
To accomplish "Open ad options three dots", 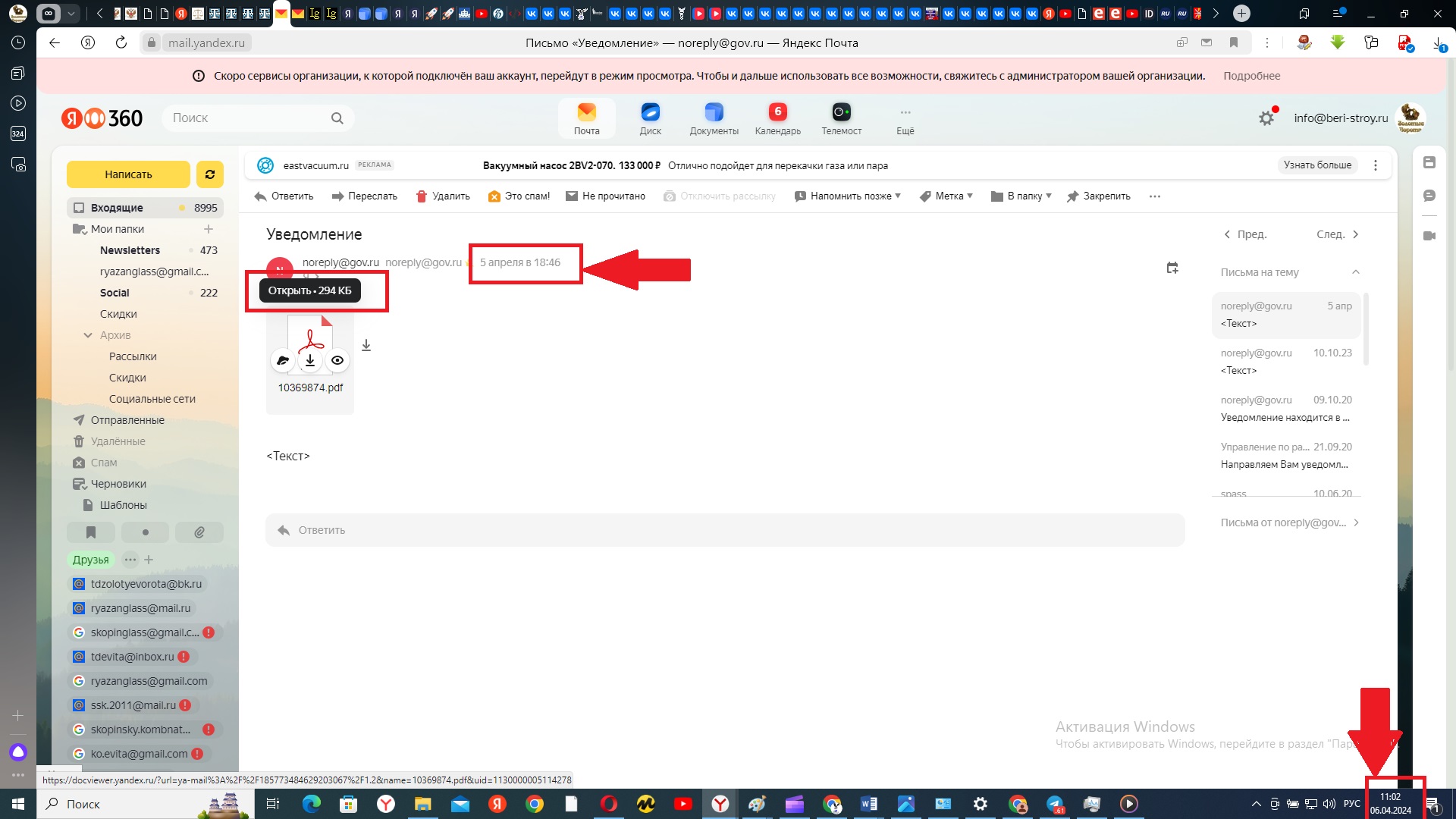I will coord(1376,165).
